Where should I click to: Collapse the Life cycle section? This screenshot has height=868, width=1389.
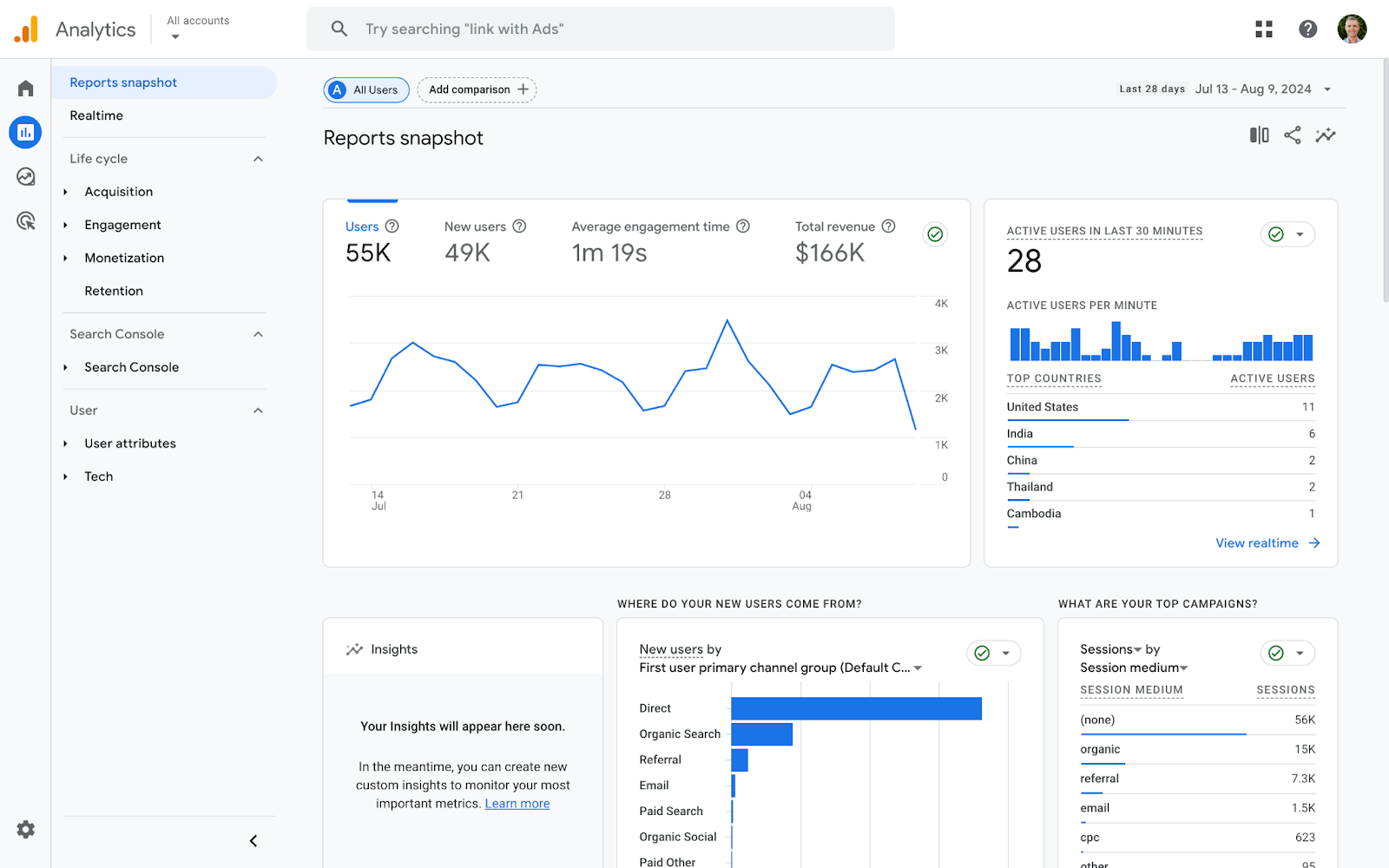tap(257, 158)
